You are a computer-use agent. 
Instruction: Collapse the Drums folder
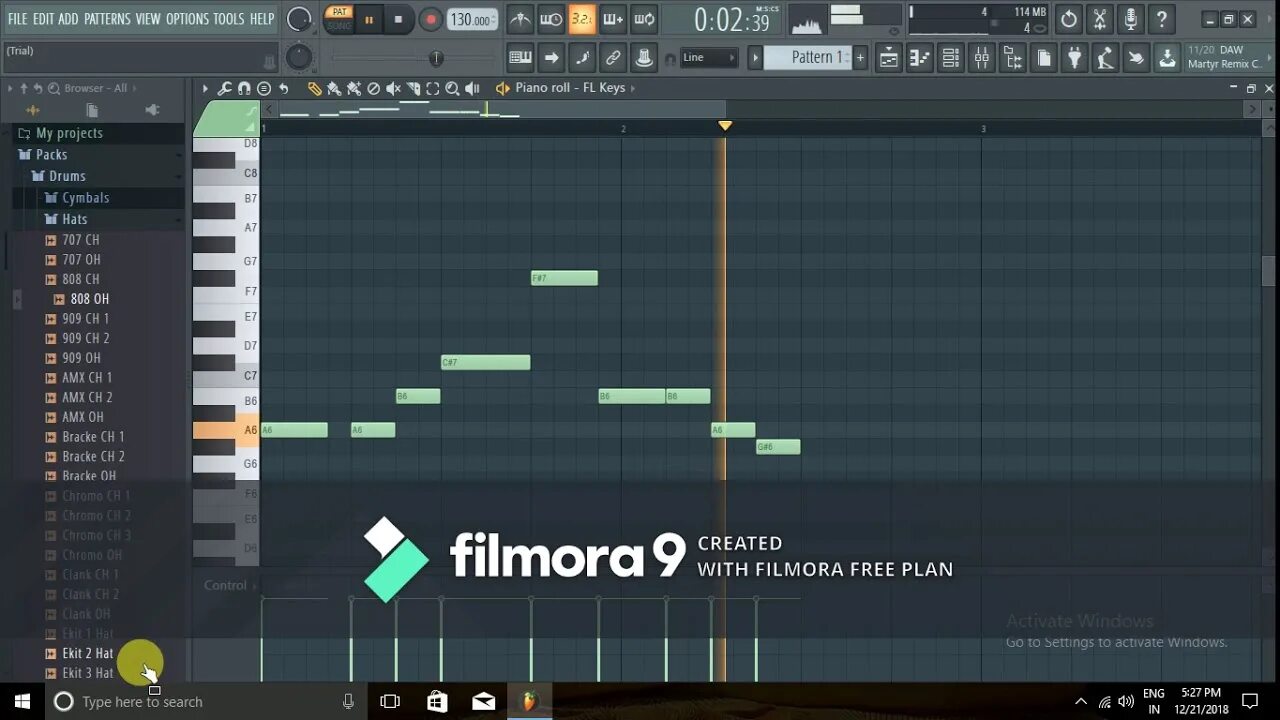coord(59,176)
